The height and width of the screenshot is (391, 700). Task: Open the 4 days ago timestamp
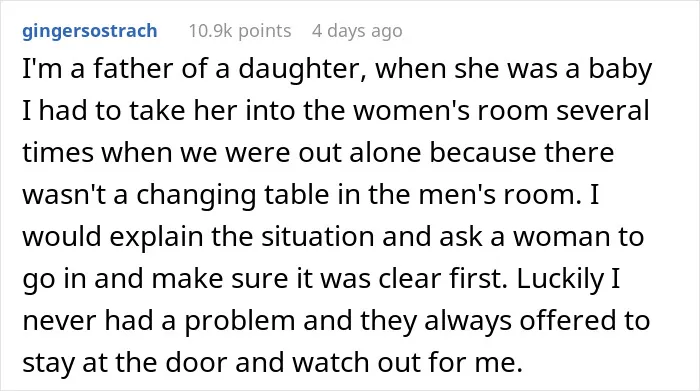[x=357, y=31]
